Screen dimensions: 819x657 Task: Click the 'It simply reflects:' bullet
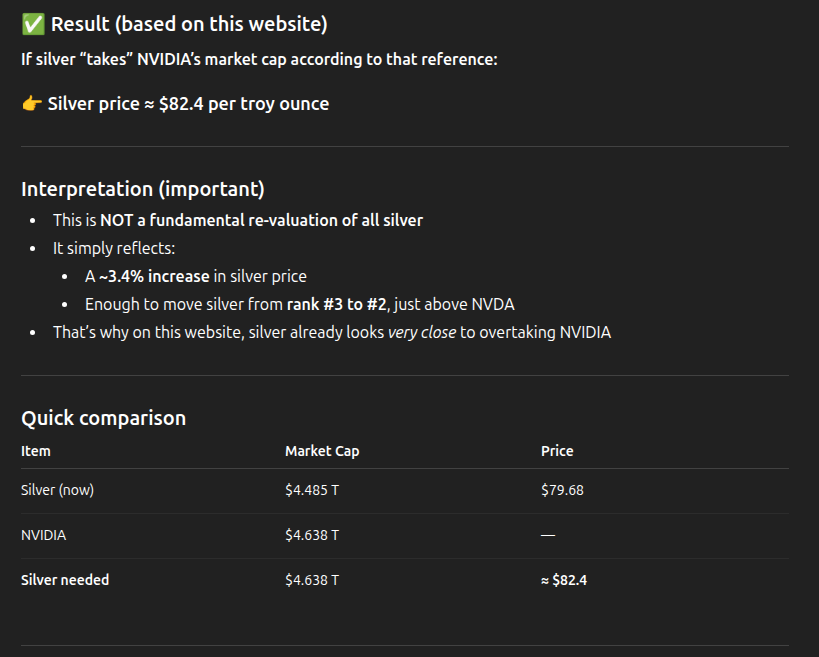tap(114, 249)
